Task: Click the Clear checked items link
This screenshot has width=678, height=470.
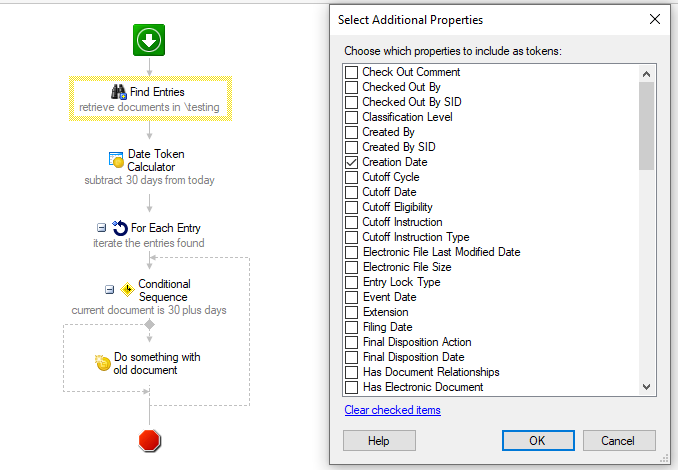Action: [x=393, y=410]
